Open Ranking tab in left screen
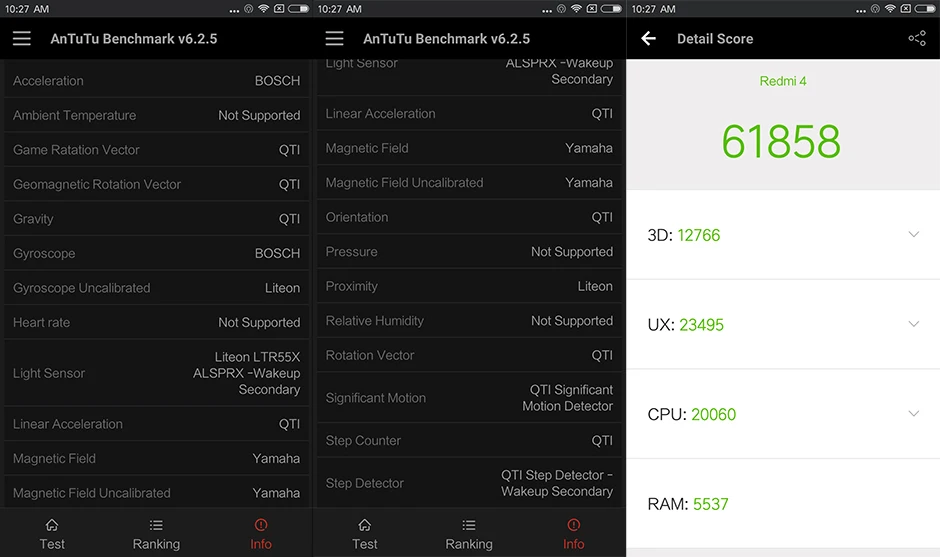Image resolution: width=940 pixels, height=557 pixels. click(156, 534)
